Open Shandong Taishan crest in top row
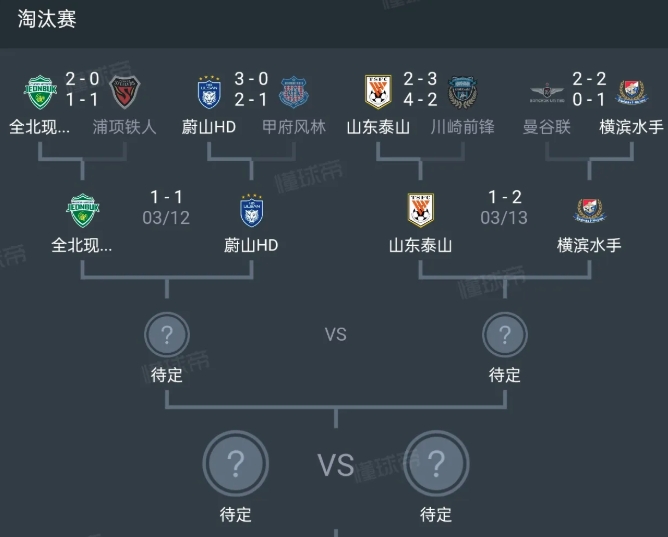The image size is (668, 537). [378, 92]
